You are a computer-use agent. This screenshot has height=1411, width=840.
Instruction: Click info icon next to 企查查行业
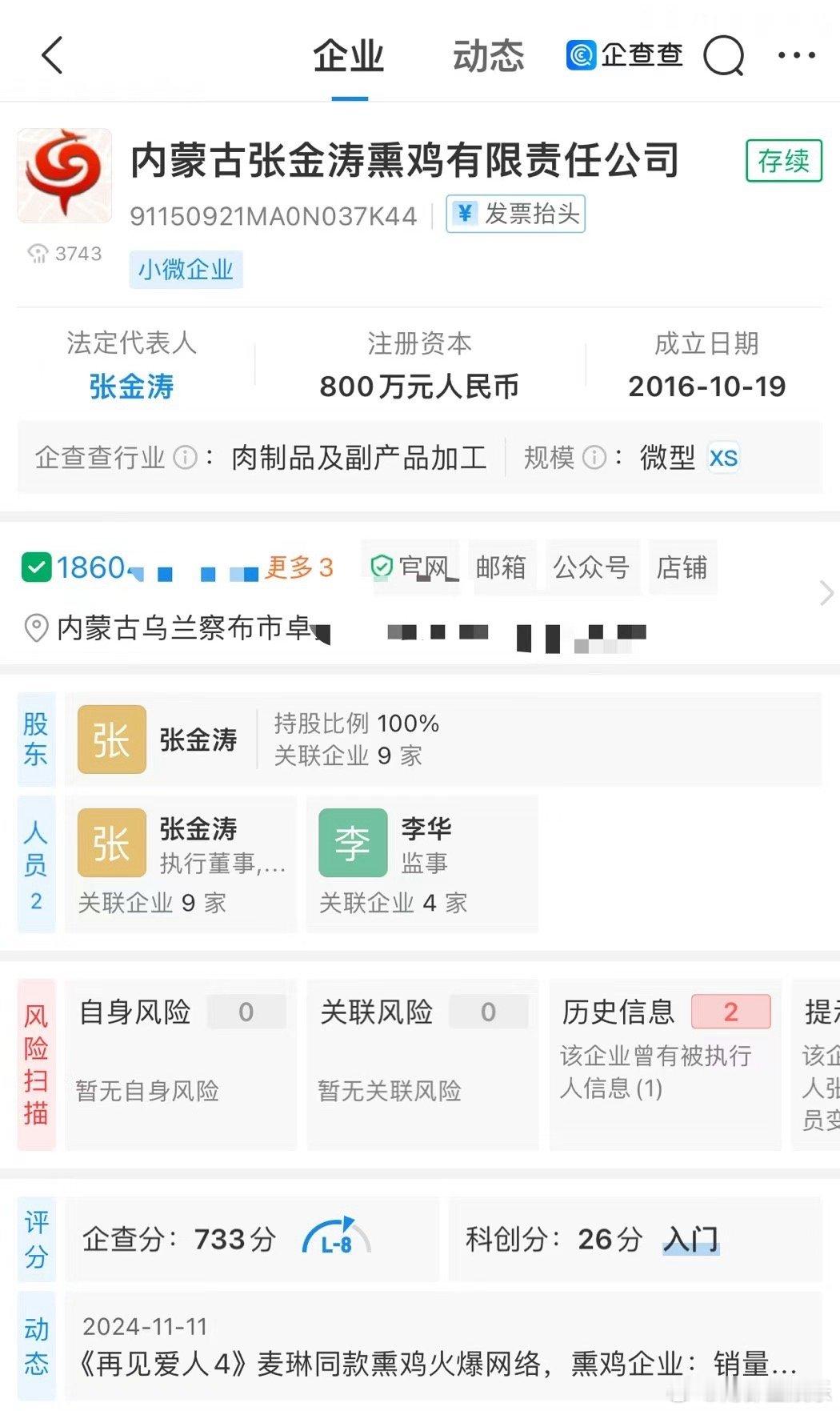click(x=186, y=458)
